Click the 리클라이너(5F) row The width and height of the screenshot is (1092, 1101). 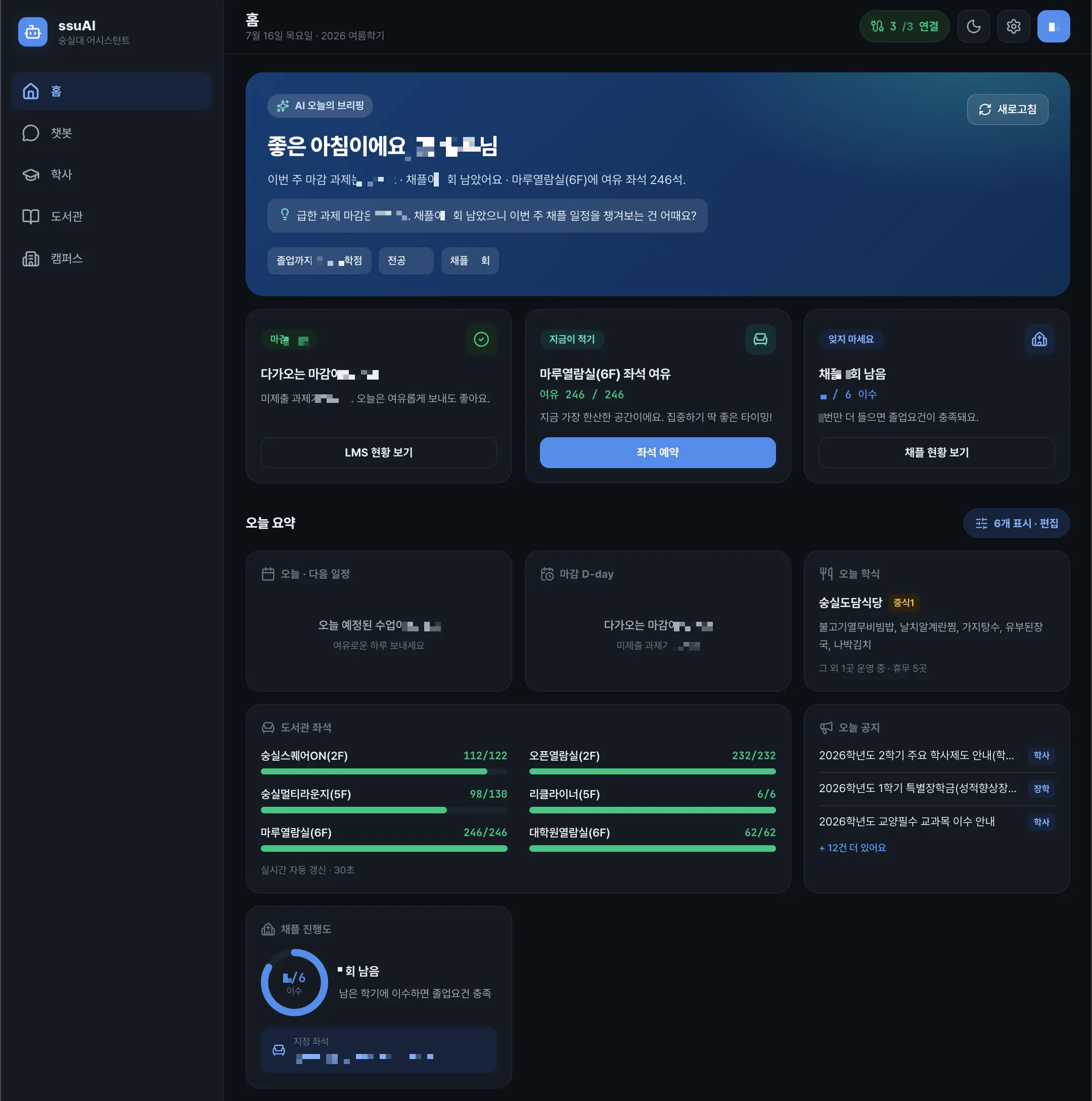click(x=652, y=800)
